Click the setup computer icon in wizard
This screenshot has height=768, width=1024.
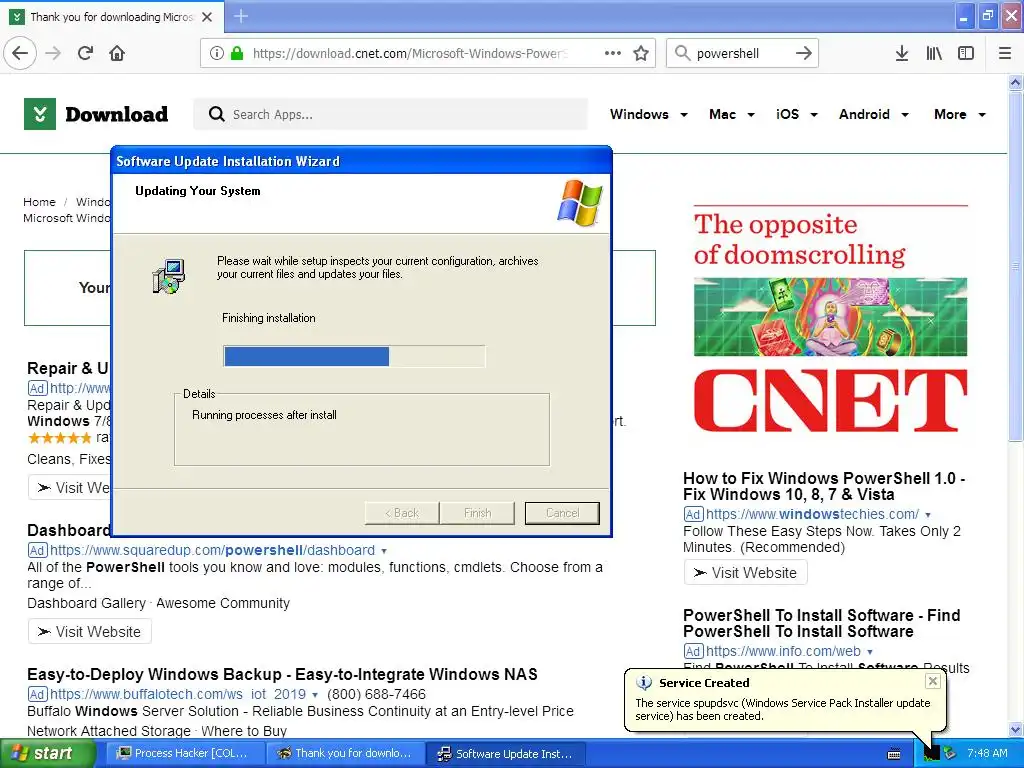169,276
